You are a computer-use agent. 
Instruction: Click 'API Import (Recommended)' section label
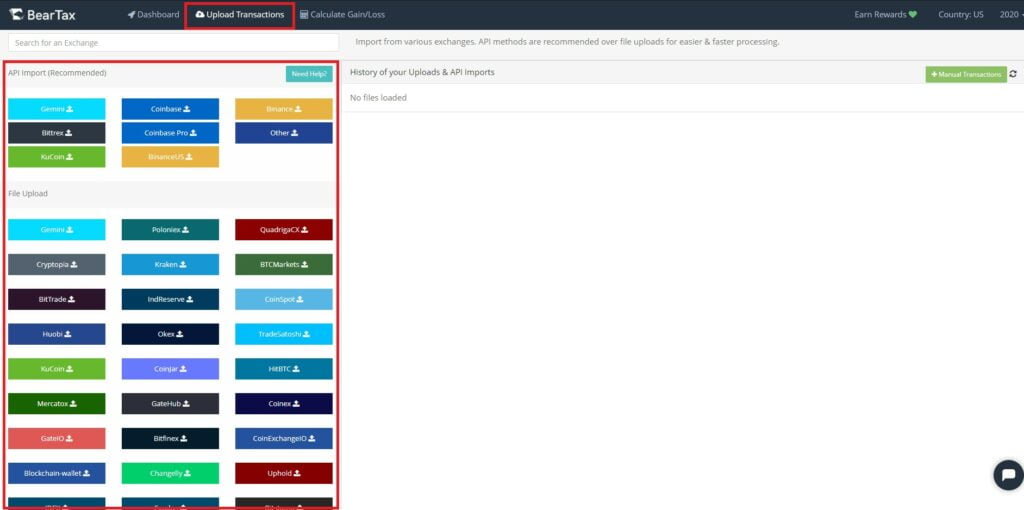[57, 73]
